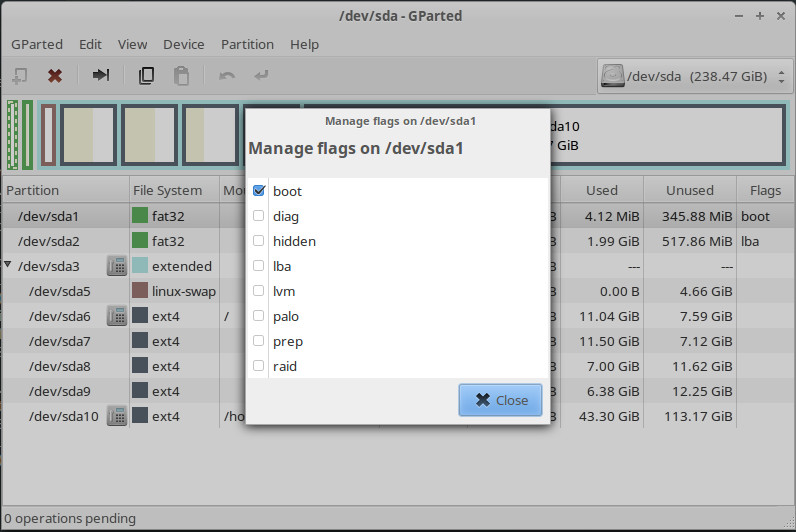This screenshot has height=532, width=796.
Task: Enable the lvm flag checkbox
Action: pos(258,290)
